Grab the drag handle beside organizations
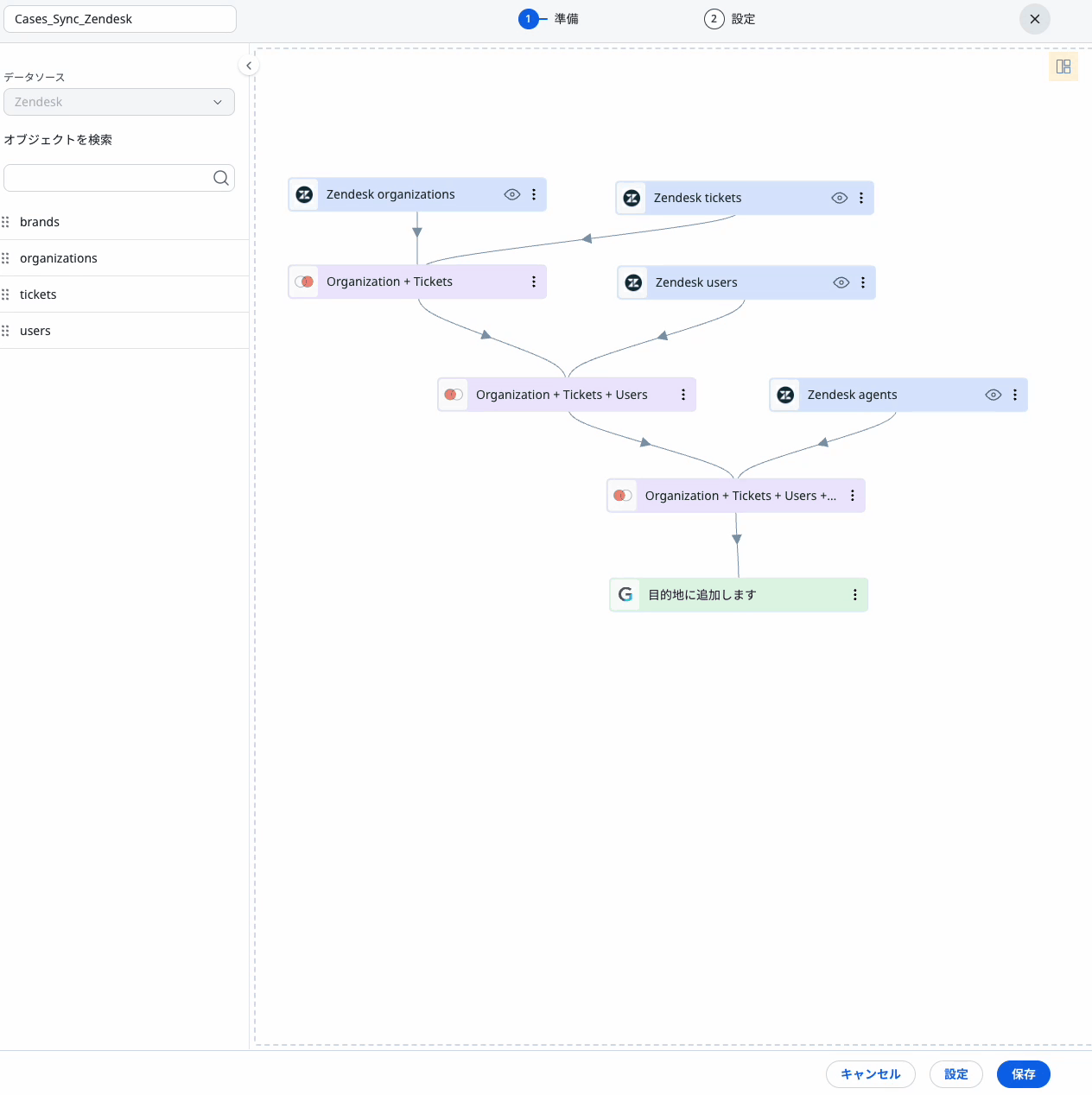Viewport: 1092px width, 1095px height. coord(6,258)
